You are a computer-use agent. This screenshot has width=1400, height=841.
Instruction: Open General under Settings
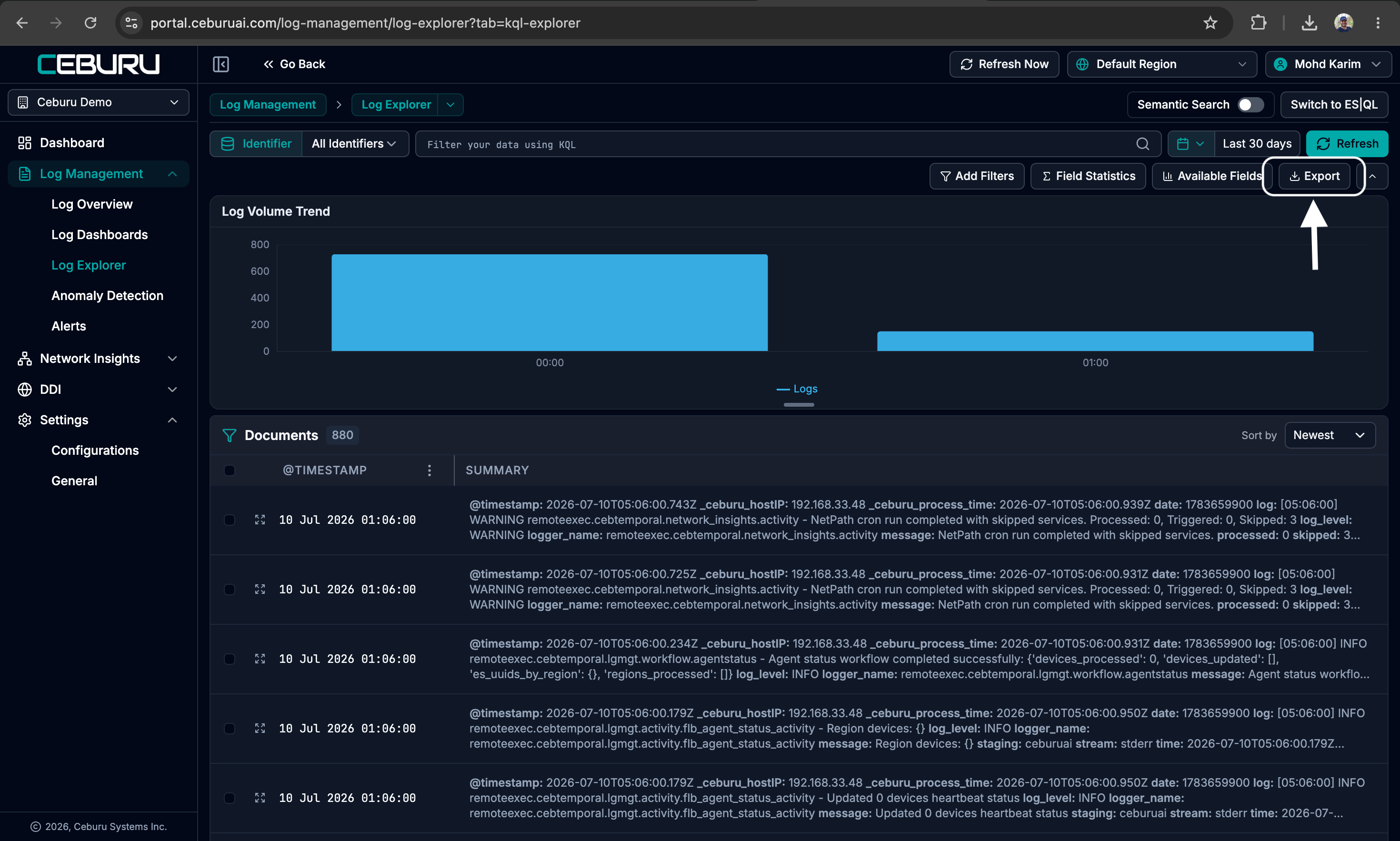point(74,481)
